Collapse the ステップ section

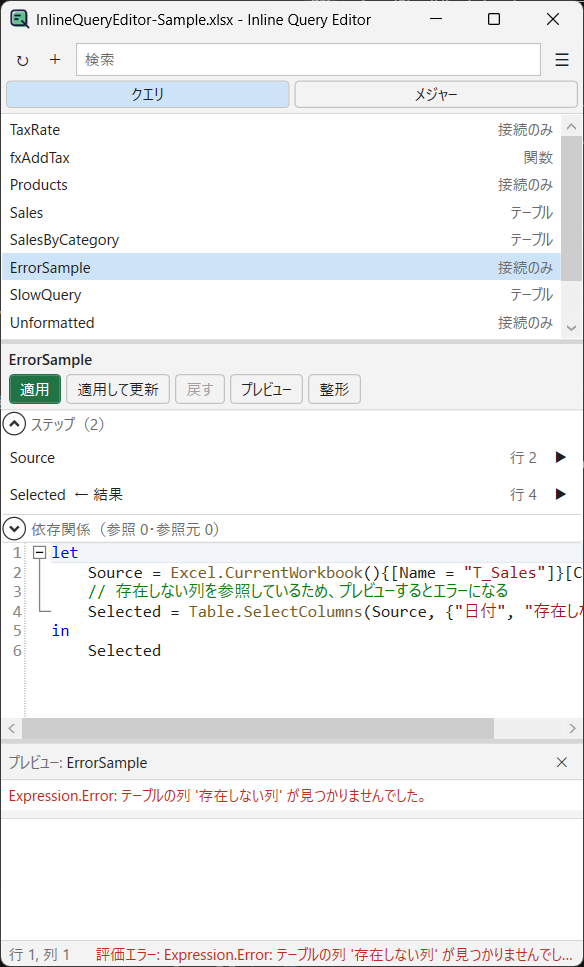pyautogui.click(x=15, y=424)
